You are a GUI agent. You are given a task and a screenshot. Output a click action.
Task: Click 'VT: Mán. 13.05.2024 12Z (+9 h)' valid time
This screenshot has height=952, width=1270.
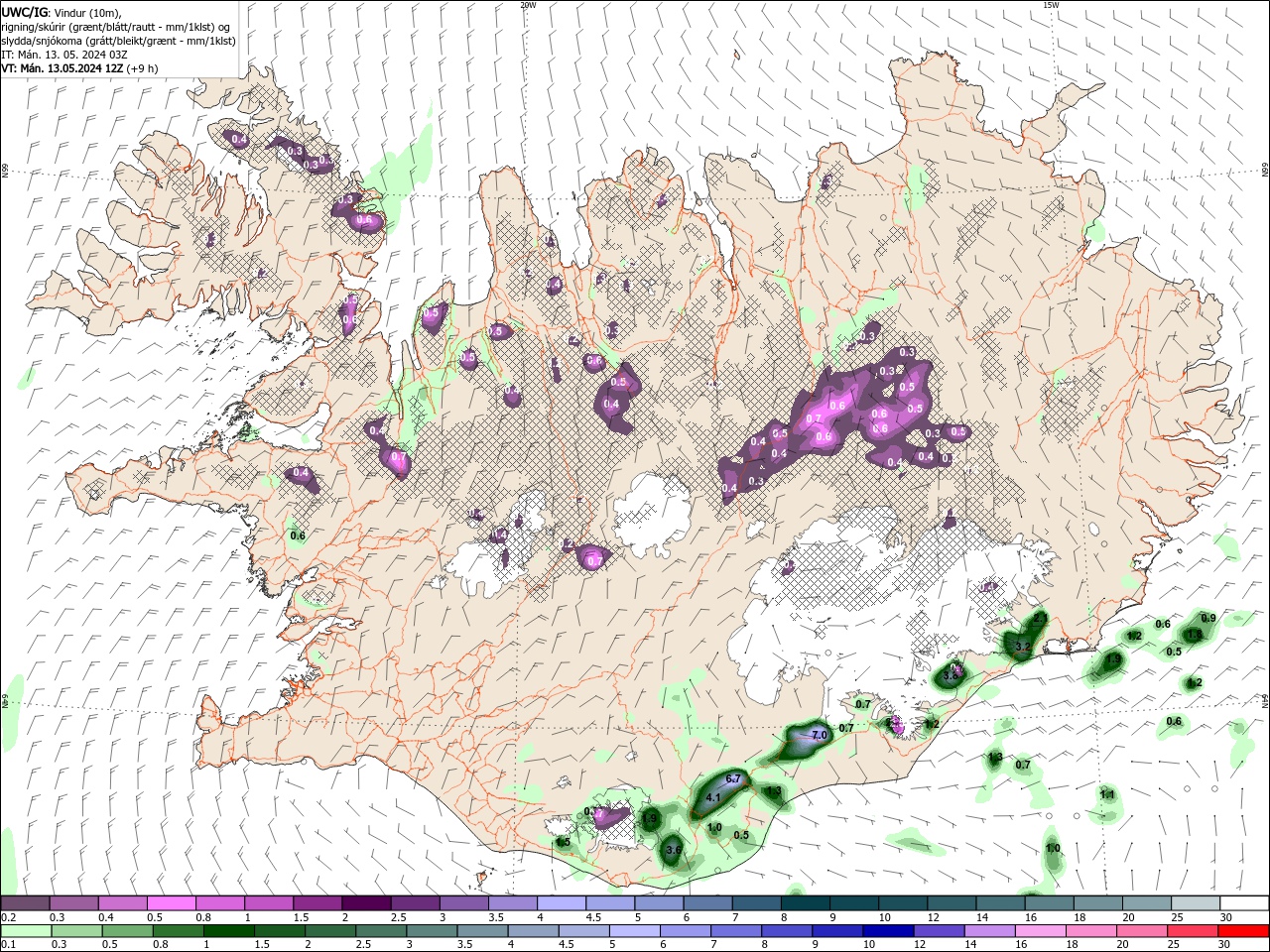[x=78, y=68]
